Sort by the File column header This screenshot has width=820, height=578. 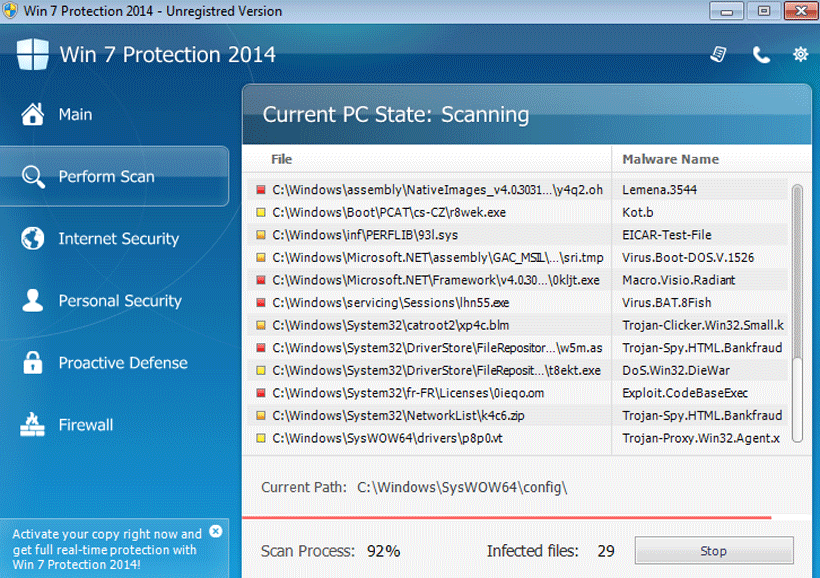(x=282, y=159)
